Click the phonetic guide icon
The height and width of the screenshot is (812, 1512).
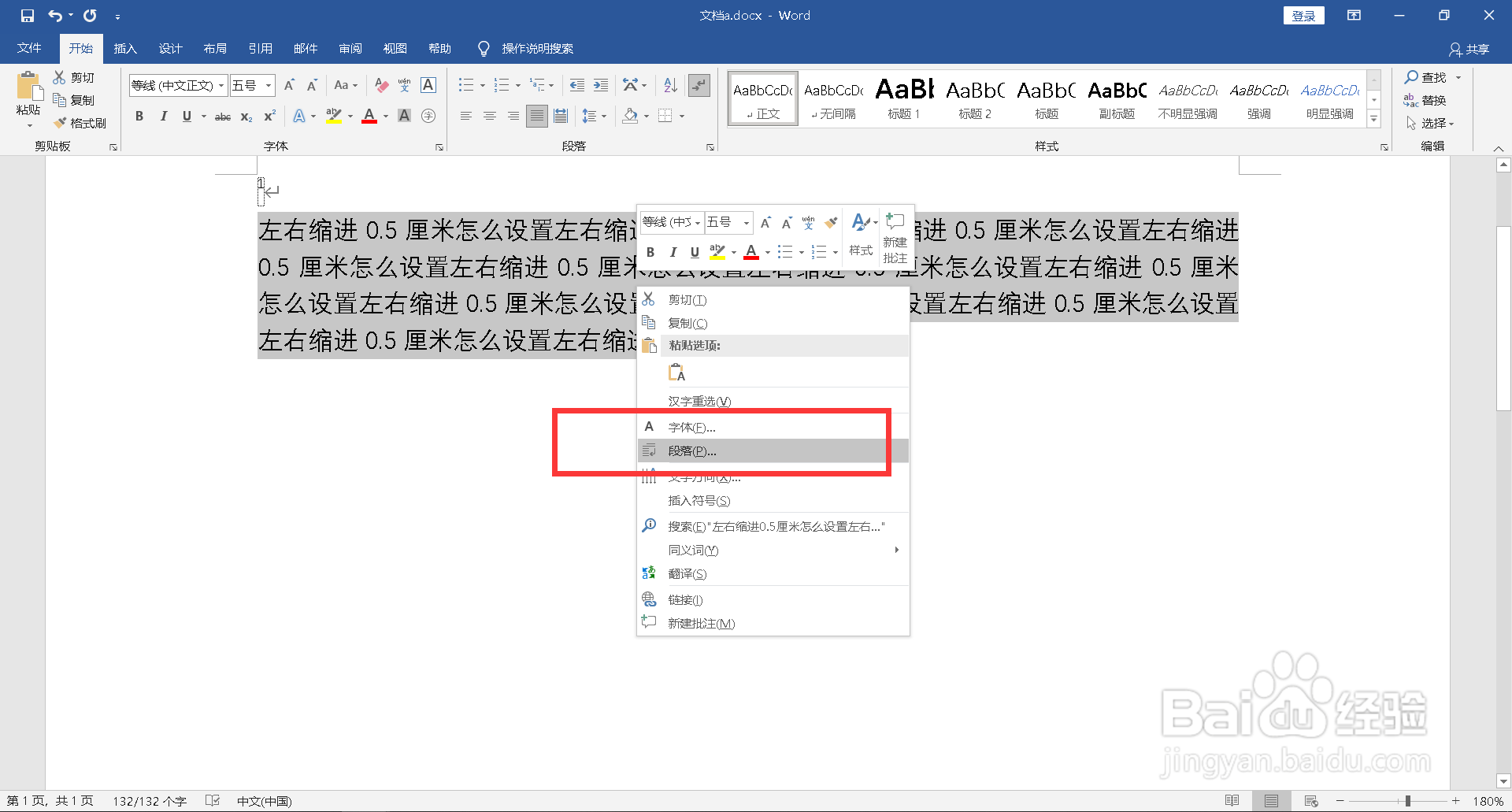pos(405,85)
